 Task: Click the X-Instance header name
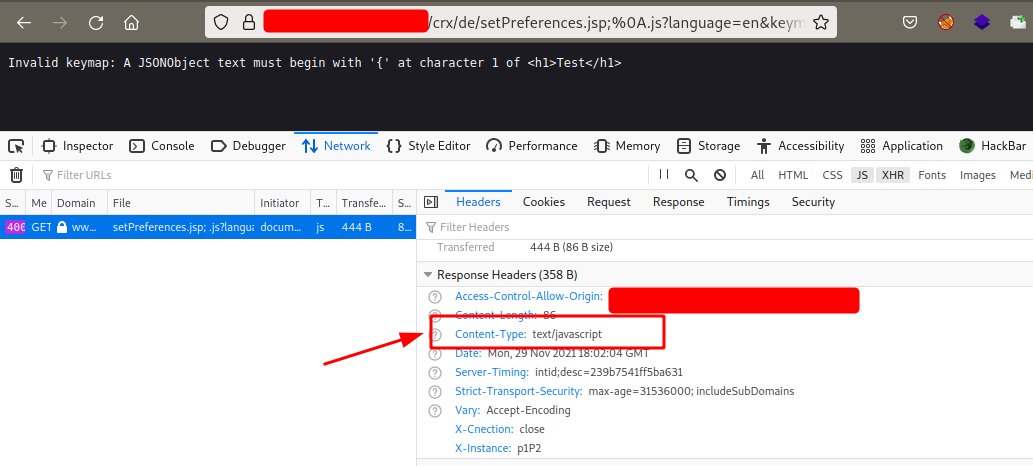click(x=483, y=448)
